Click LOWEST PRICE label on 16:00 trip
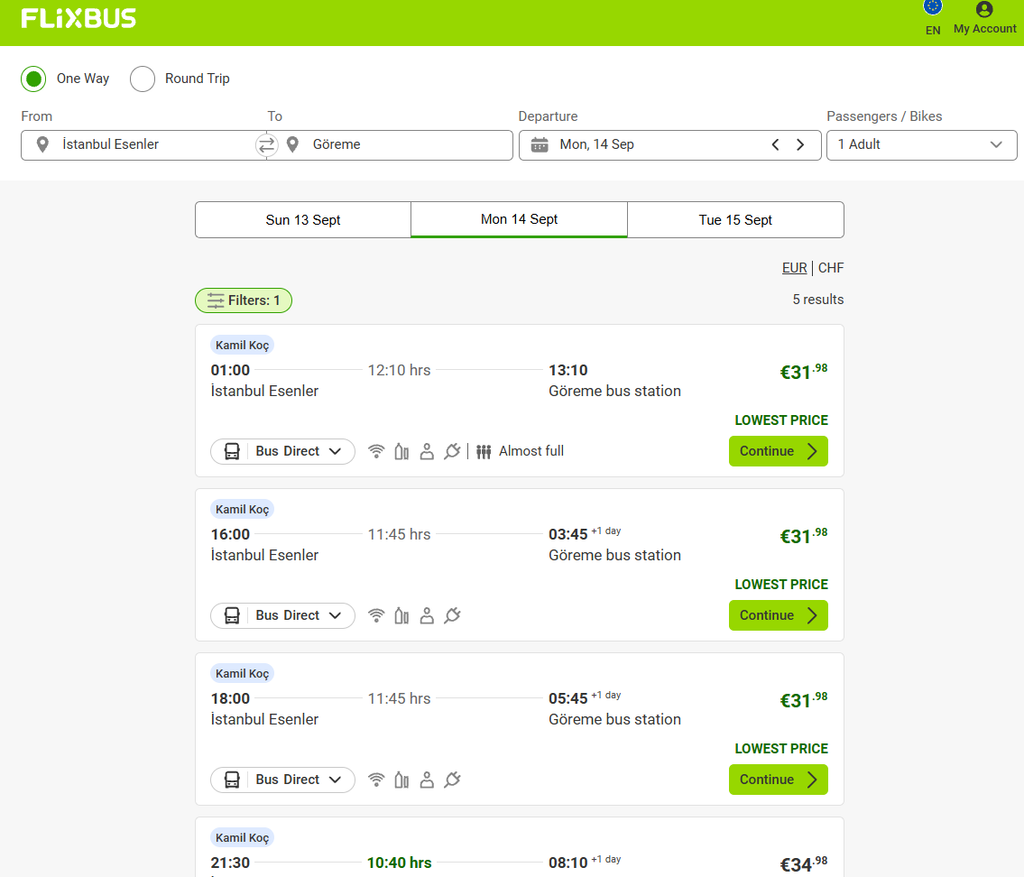Viewport: 1024px width, 877px height. click(x=781, y=584)
